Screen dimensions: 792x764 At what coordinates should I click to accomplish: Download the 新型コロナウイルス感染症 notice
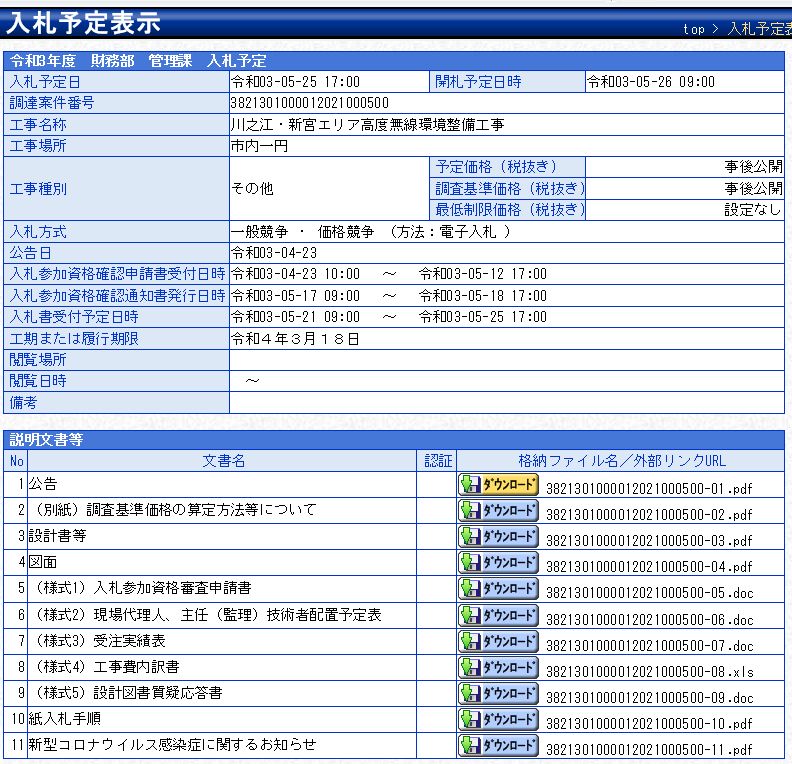[x=498, y=745]
